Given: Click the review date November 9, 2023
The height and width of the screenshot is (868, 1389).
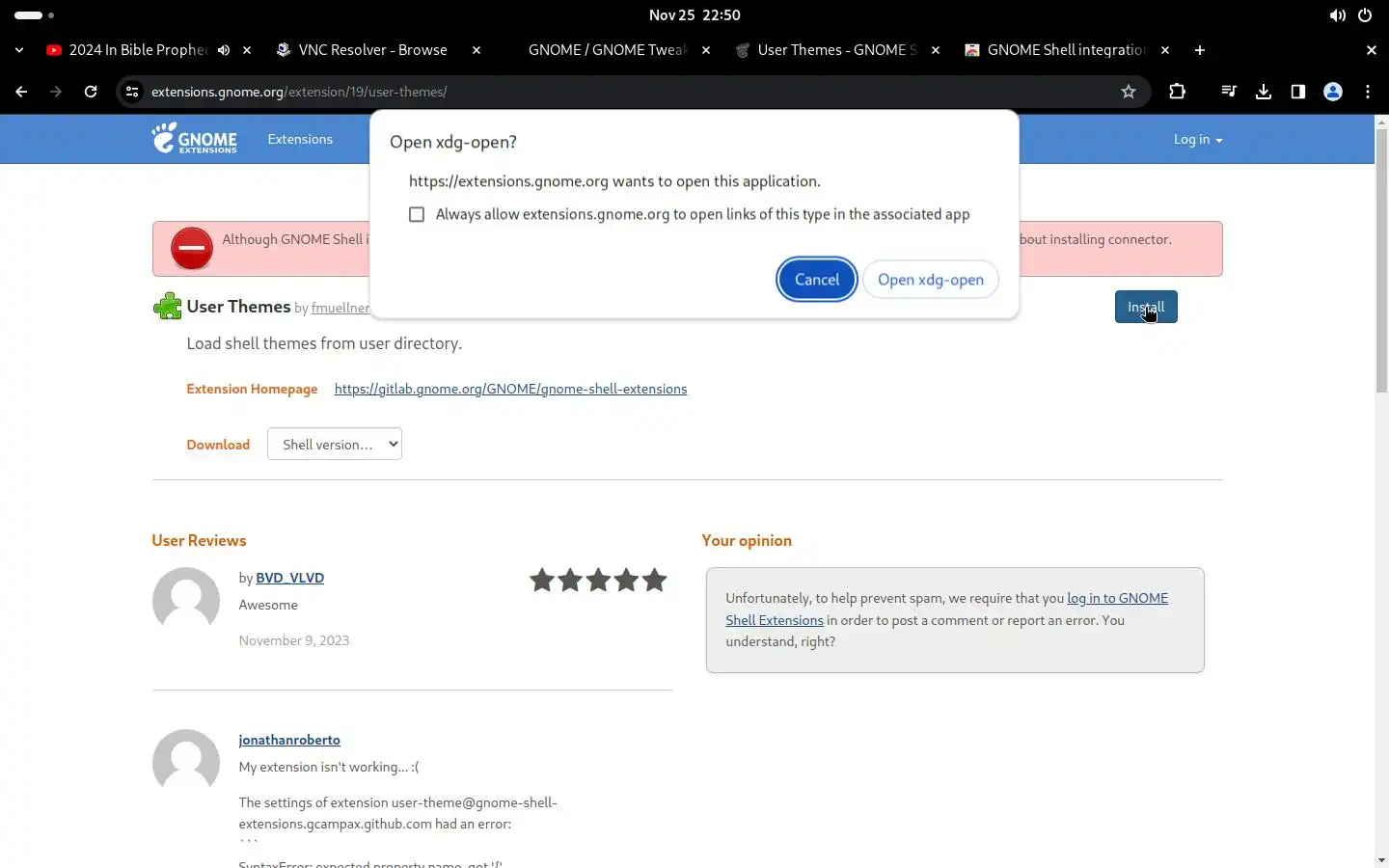Looking at the screenshot, I should point(294,640).
